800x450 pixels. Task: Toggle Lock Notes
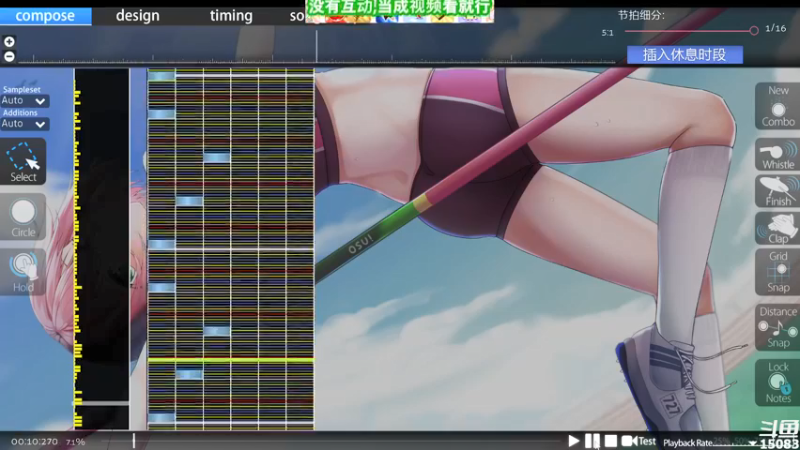pos(778,383)
